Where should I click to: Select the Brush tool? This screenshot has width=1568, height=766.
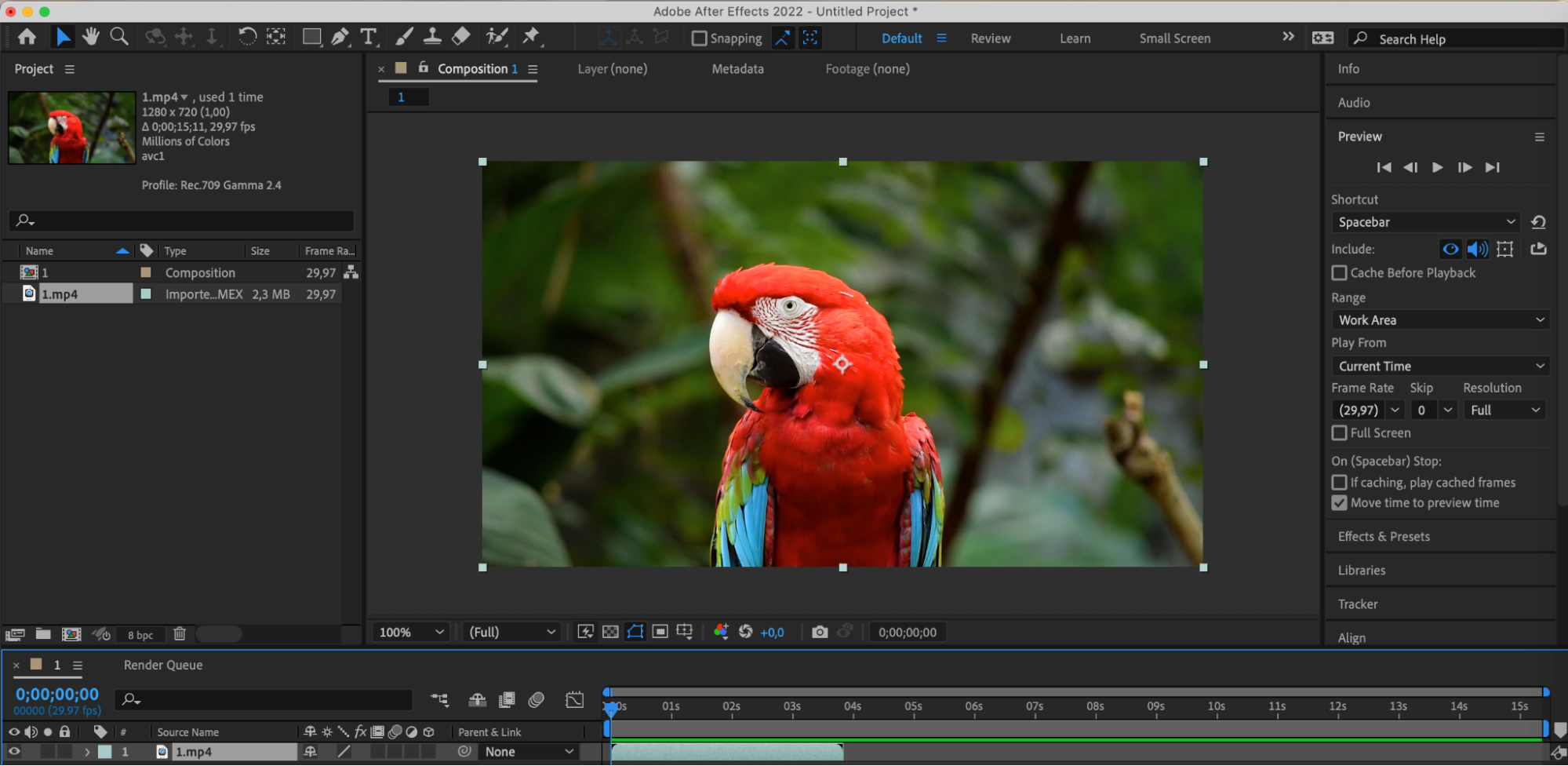pyautogui.click(x=404, y=37)
